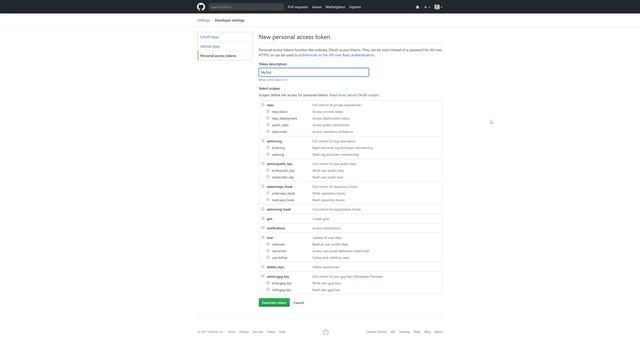The width and height of the screenshot is (640, 360).
Task: Check the delete_repo scope checkbox
Action: point(263,267)
